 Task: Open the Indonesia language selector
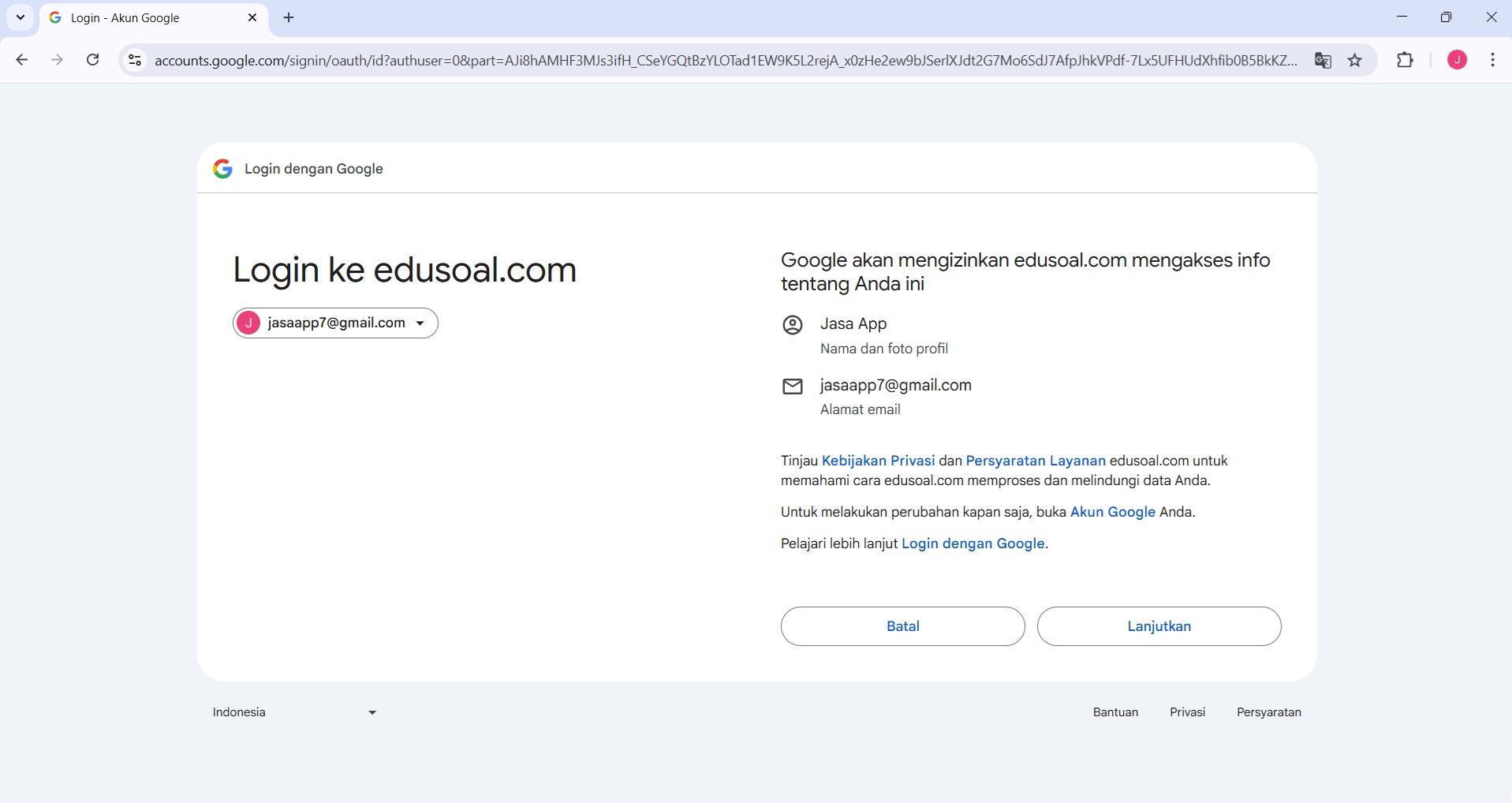(x=293, y=712)
